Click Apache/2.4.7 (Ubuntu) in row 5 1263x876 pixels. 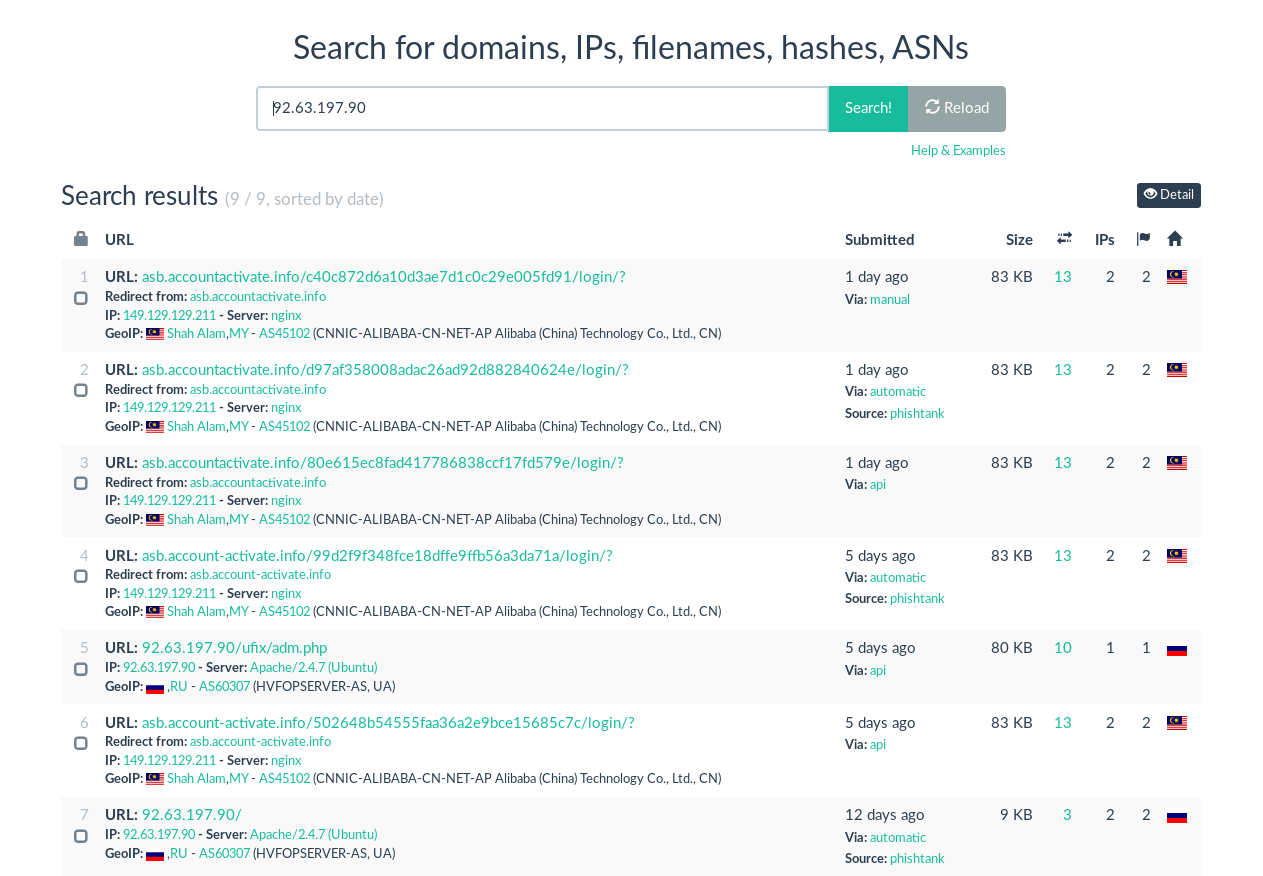[314, 668]
